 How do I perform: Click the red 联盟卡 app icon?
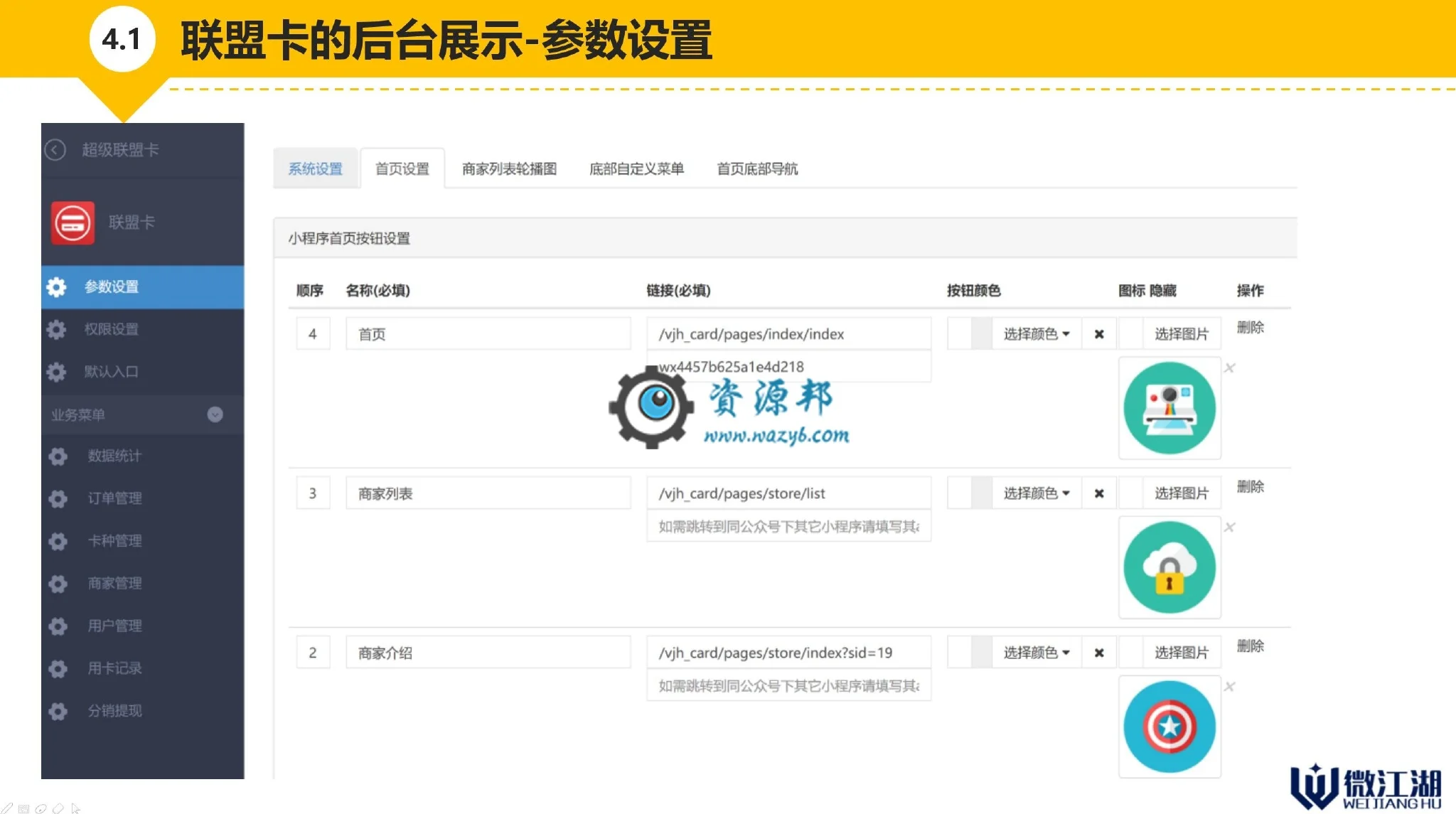(73, 223)
